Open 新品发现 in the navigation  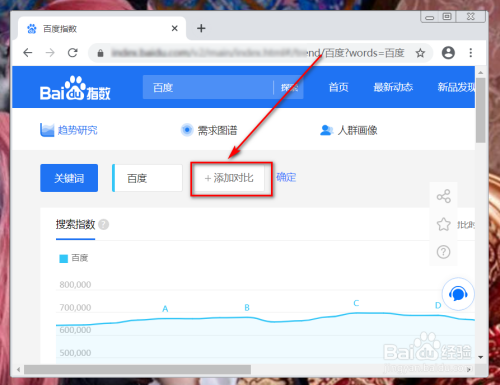point(456,87)
